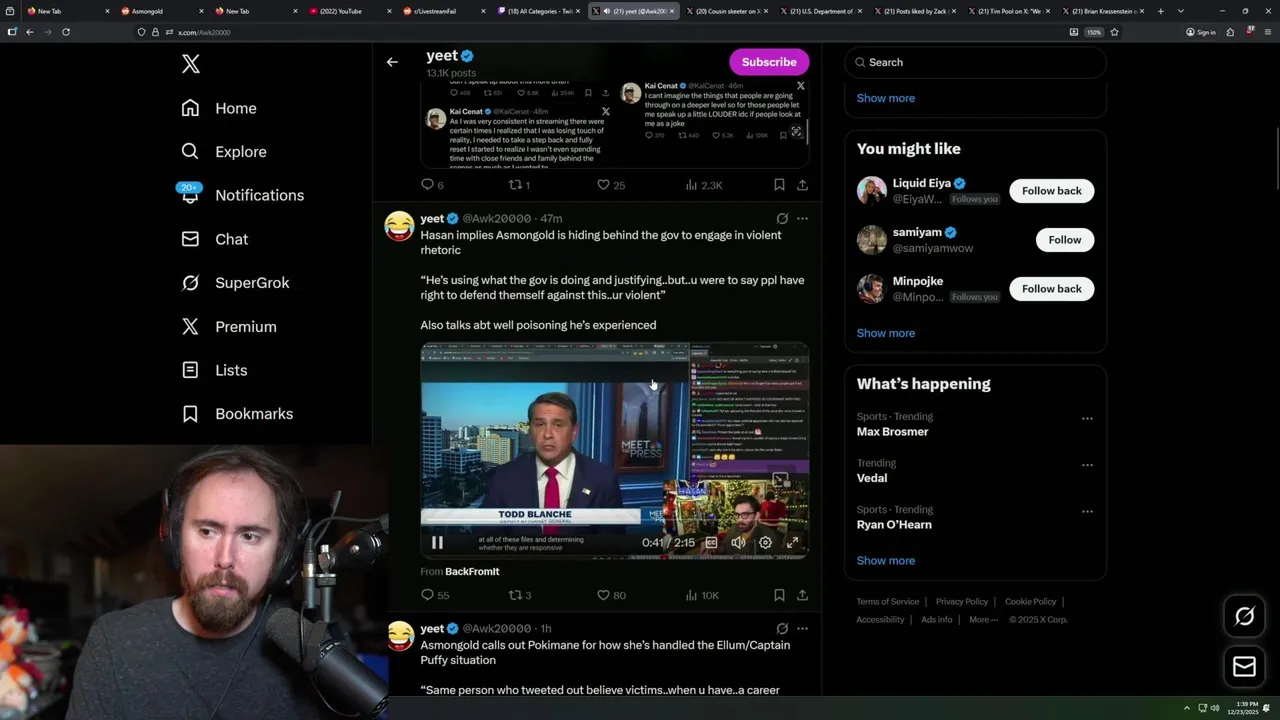Open the floating messages button

click(x=1244, y=667)
